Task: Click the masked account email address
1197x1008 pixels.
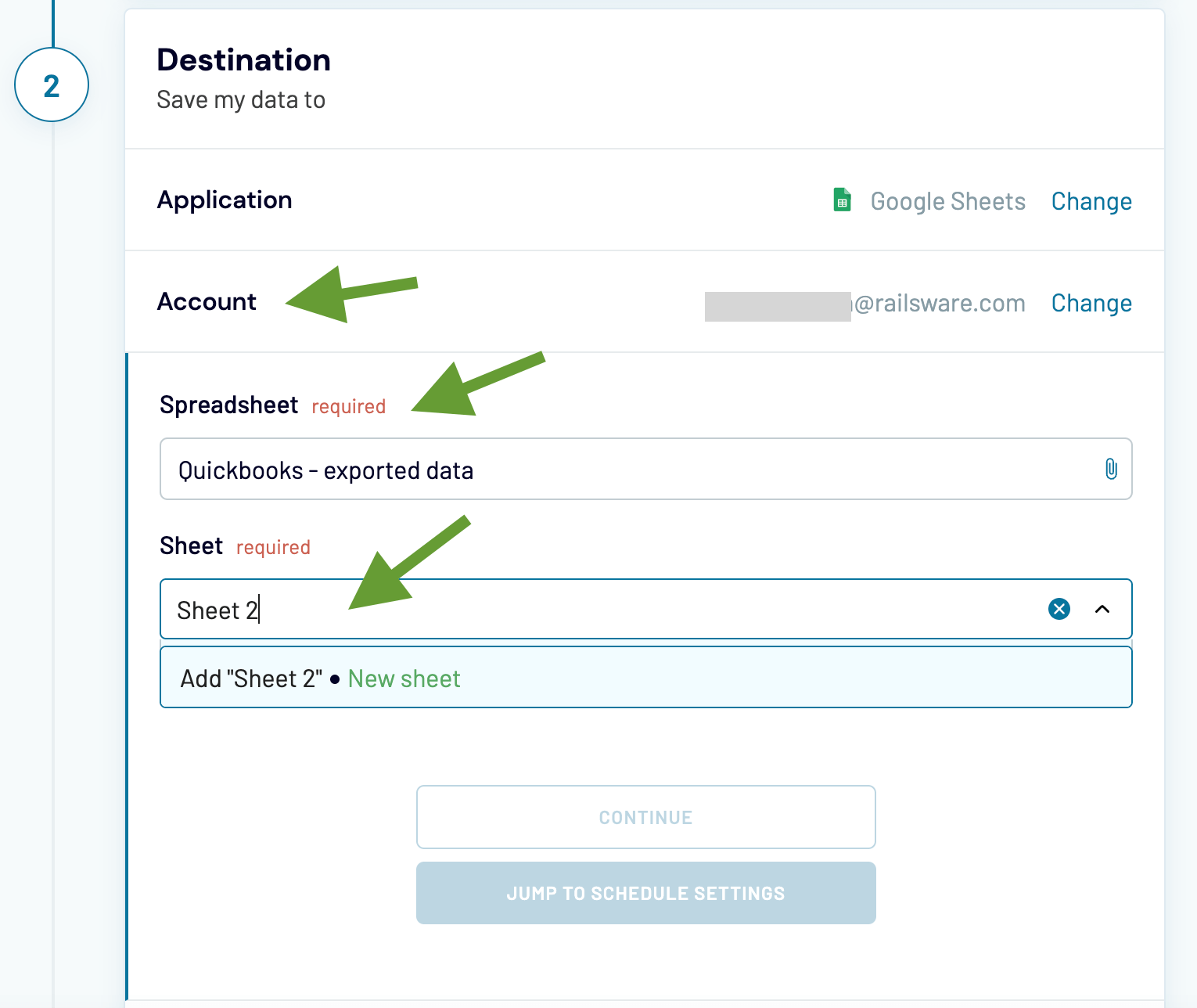Action: pyautogui.click(x=864, y=303)
